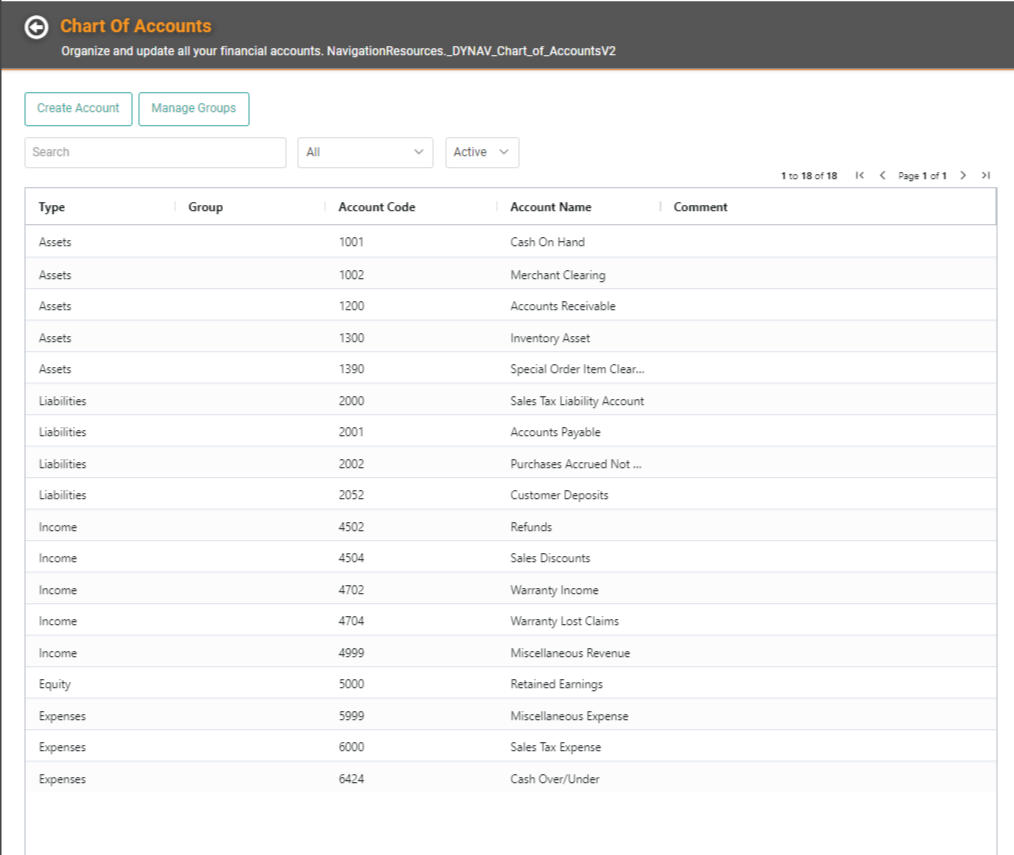The width and height of the screenshot is (1014, 855).
Task: Select Purchases Accrued Not ... account
Action: (x=576, y=464)
